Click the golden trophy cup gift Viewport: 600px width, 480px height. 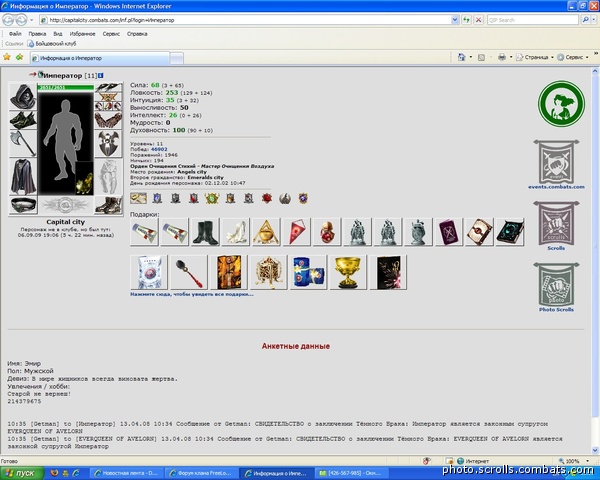pos(348,272)
